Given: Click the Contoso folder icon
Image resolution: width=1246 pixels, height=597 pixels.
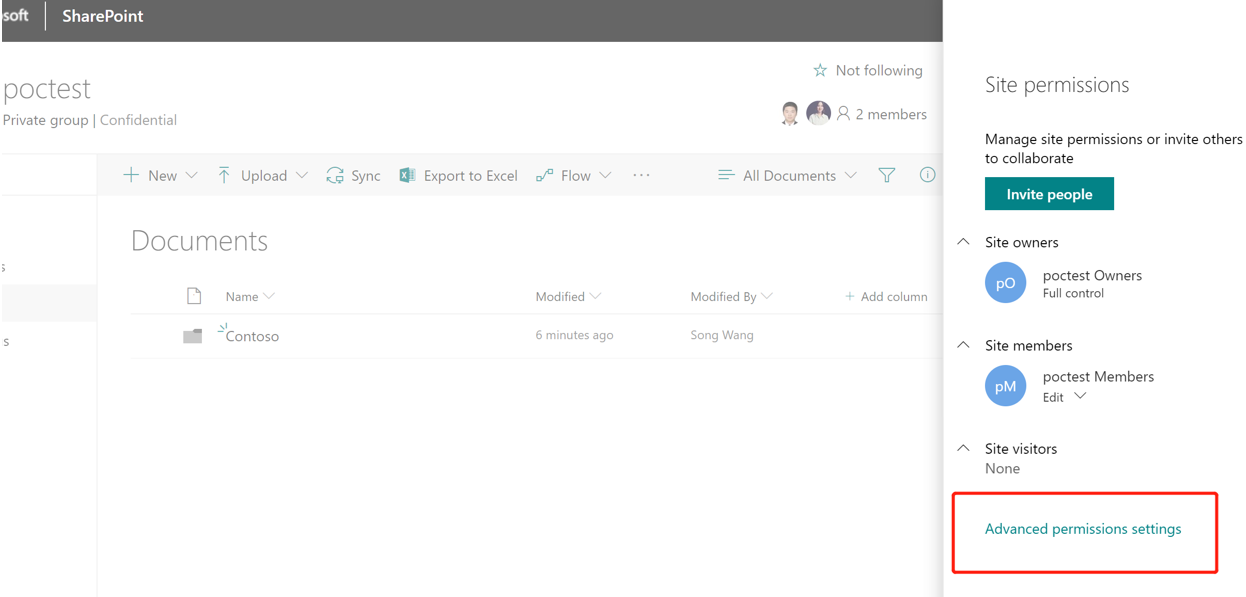Looking at the screenshot, I should [x=193, y=336].
